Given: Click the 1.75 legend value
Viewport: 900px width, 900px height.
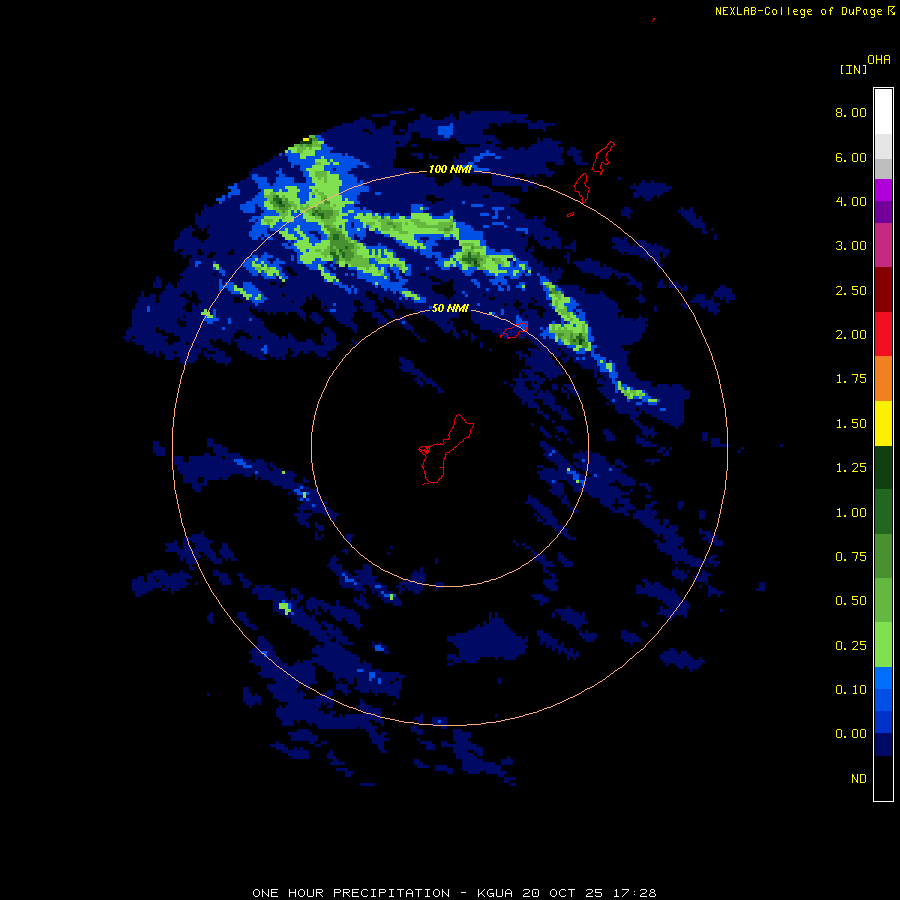Looking at the screenshot, I should (851, 379).
